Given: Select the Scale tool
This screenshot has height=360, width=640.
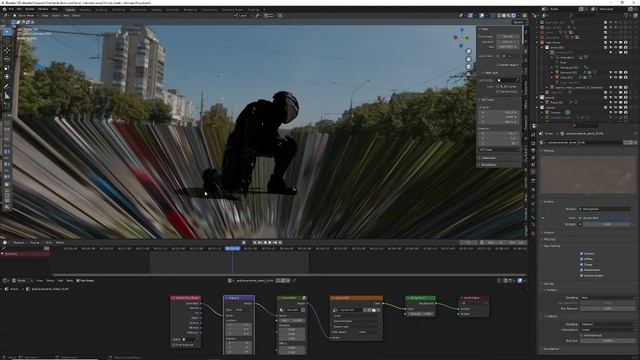Looking at the screenshot, I should click(7, 68).
